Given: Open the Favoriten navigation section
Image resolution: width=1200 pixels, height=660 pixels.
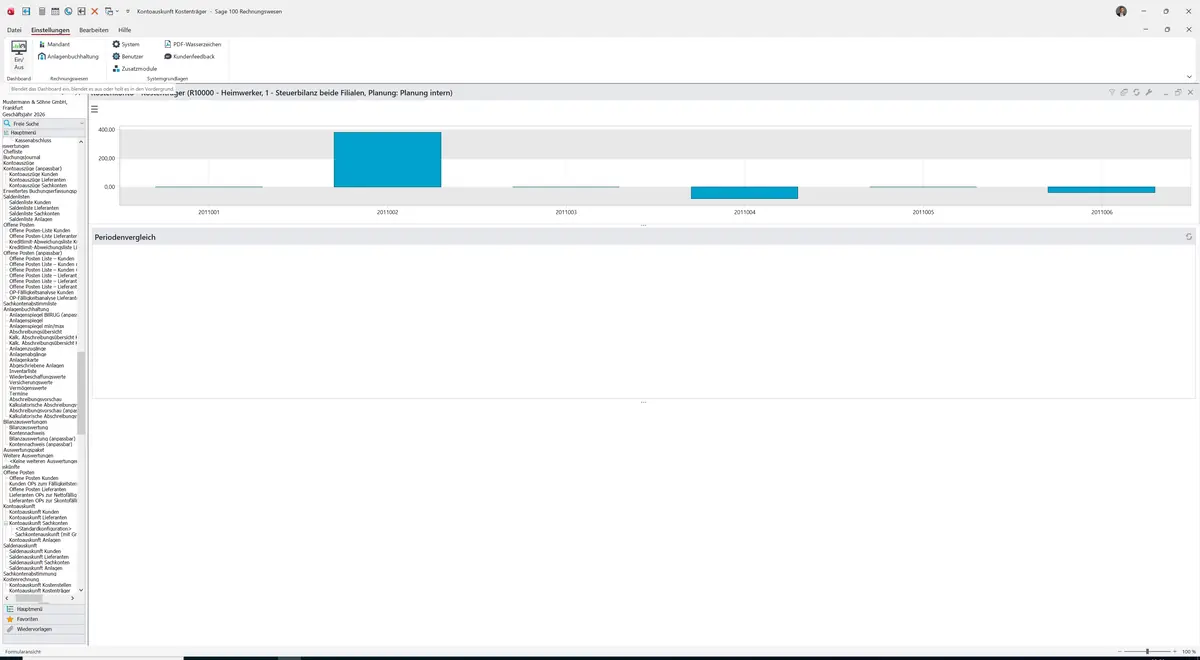Looking at the screenshot, I should [x=44, y=619].
